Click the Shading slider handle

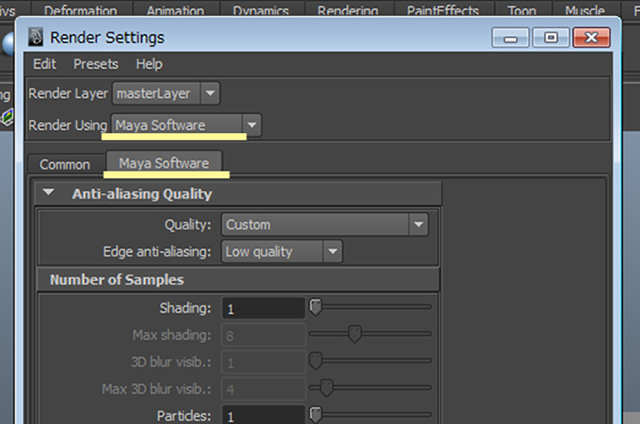pyautogui.click(x=316, y=307)
